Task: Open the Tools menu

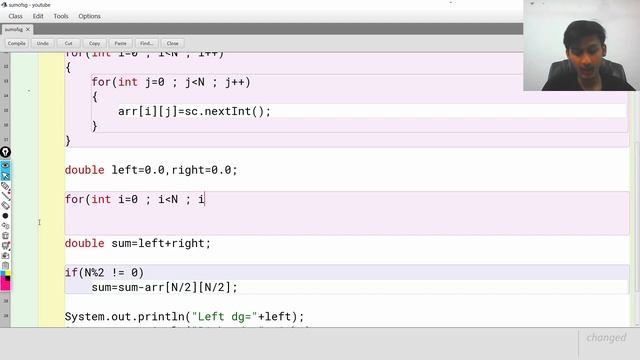Action: (x=61, y=16)
